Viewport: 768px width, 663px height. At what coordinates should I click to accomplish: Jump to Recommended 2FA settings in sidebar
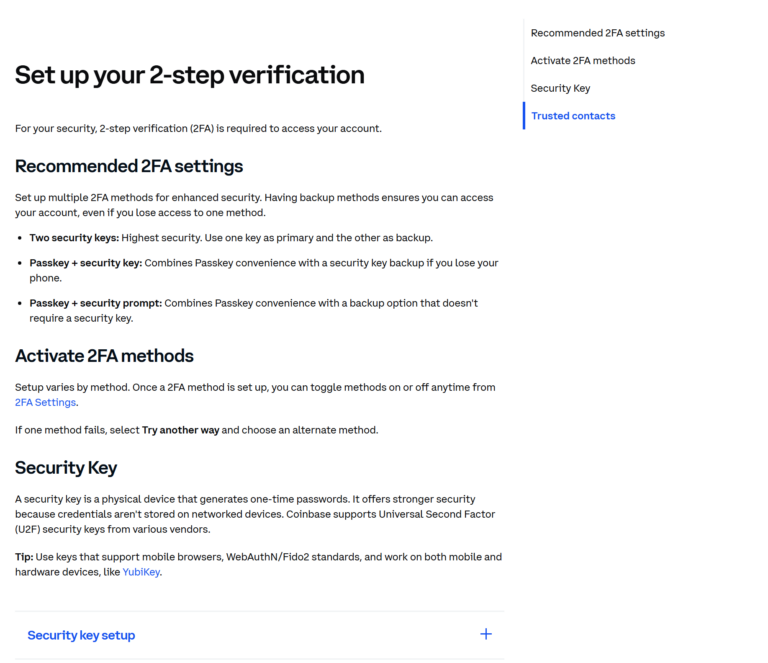pyautogui.click(x=597, y=33)
